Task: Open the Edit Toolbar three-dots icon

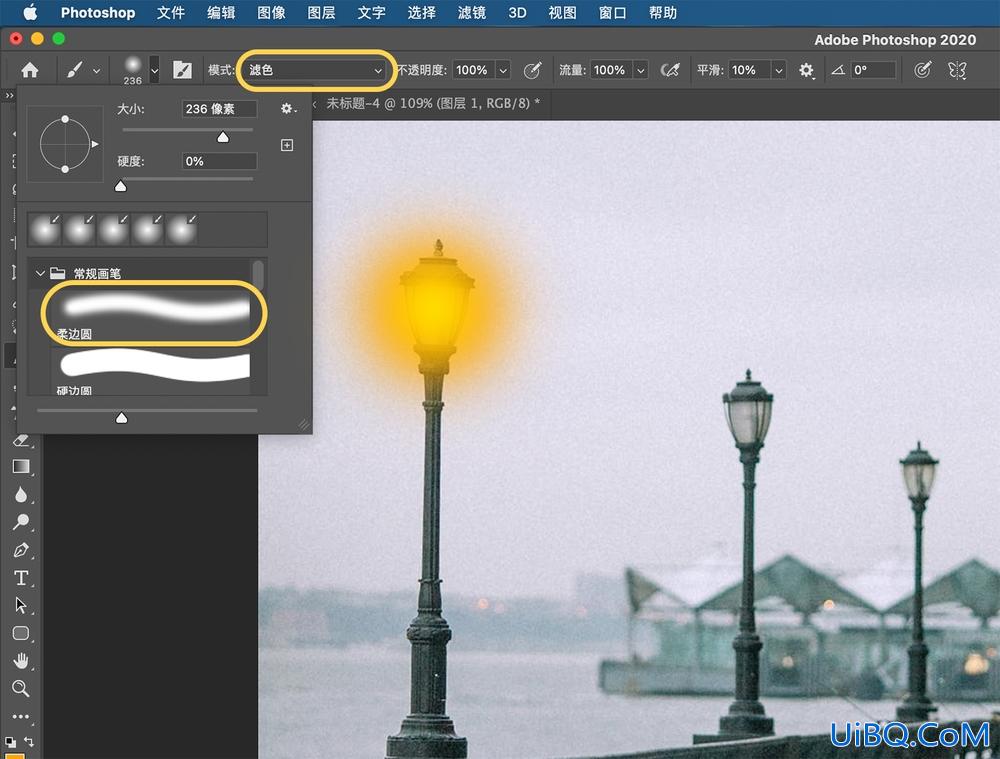Action: 21,716
